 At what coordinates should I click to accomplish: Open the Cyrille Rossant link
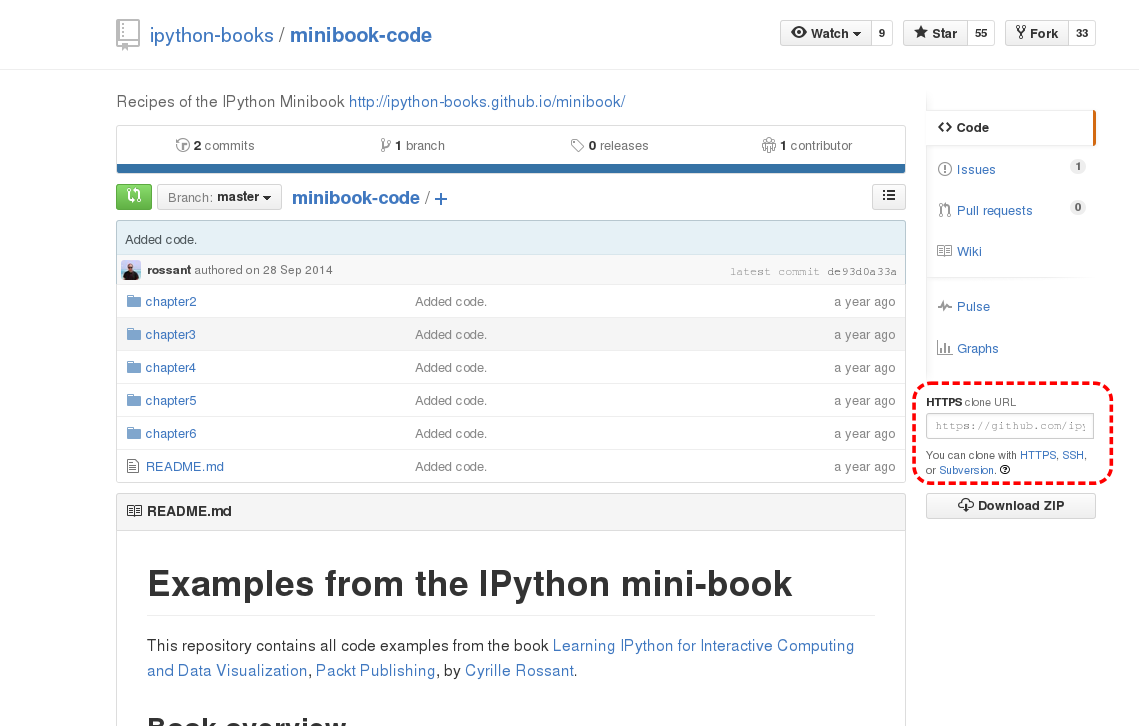click(x=519, y=670)
